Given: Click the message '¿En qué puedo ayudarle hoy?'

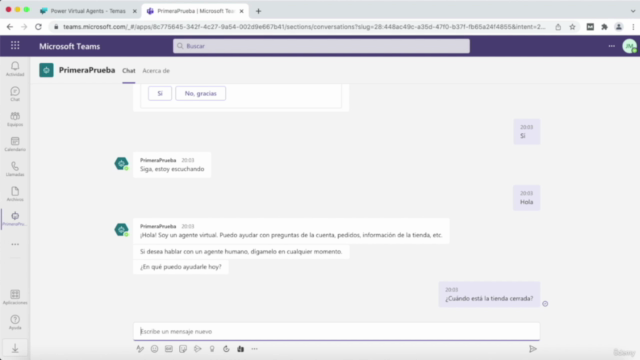Looking at the screenshot, I should point(180,267).
